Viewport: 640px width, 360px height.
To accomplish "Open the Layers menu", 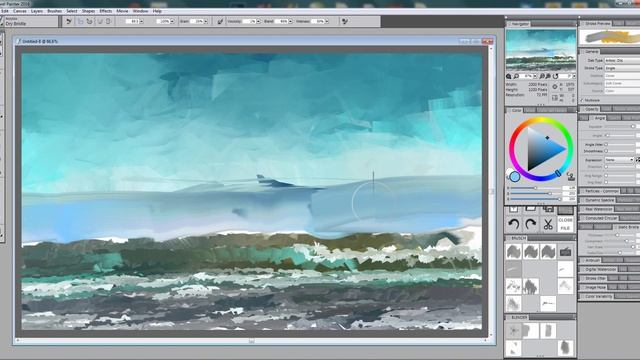I will coord(37,11).
